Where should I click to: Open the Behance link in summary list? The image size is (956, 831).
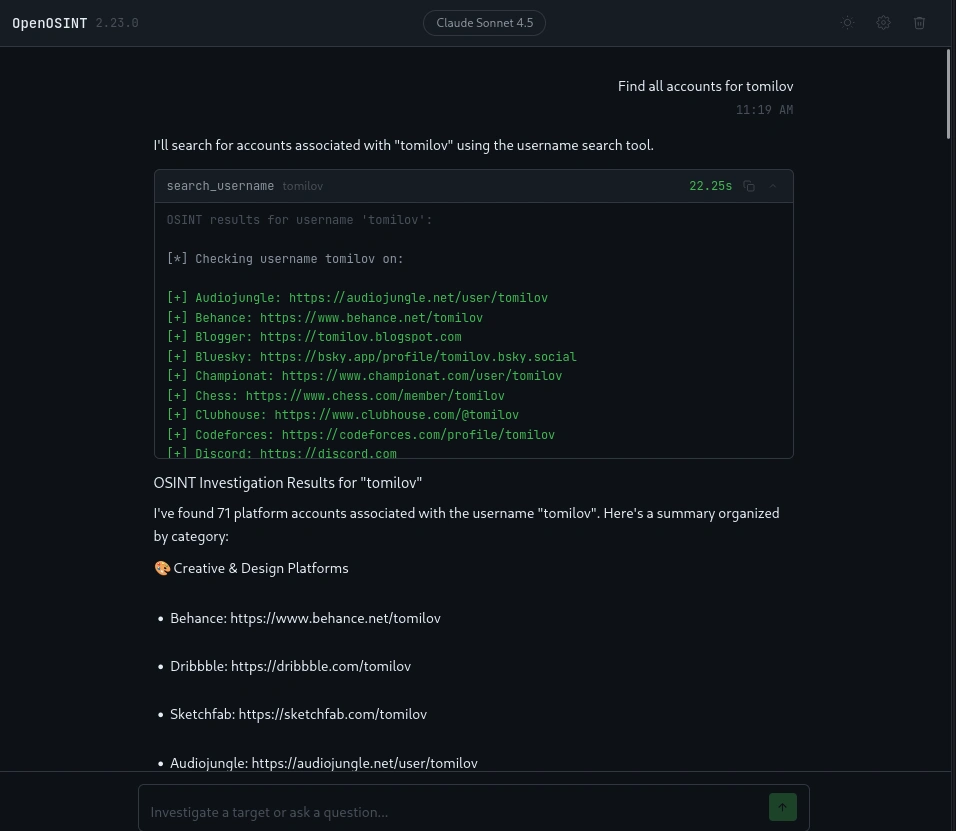tap(335, 618)
